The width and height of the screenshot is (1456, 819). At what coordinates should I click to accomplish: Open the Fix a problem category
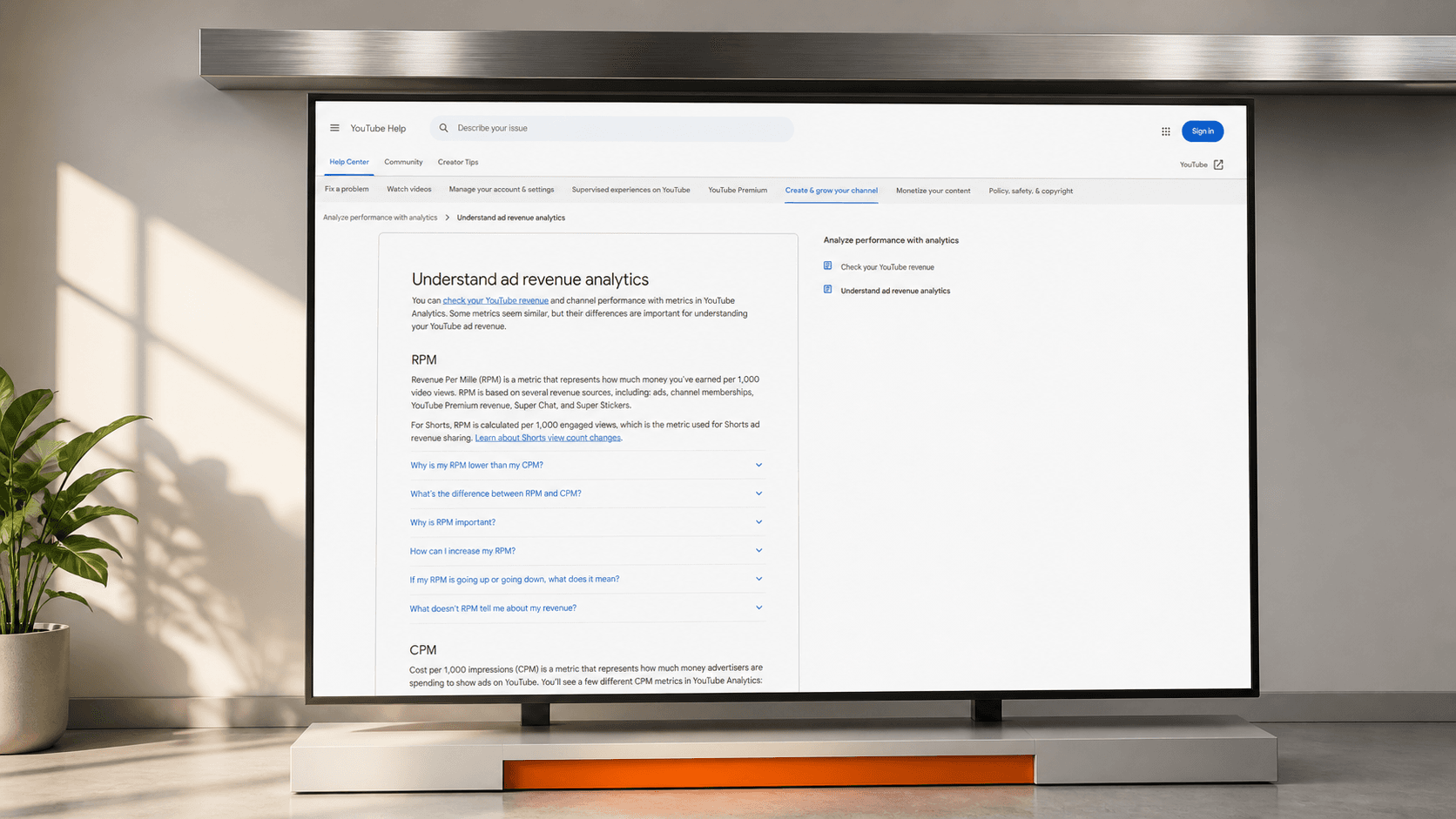pyautogui.click(x=347, y=189)
